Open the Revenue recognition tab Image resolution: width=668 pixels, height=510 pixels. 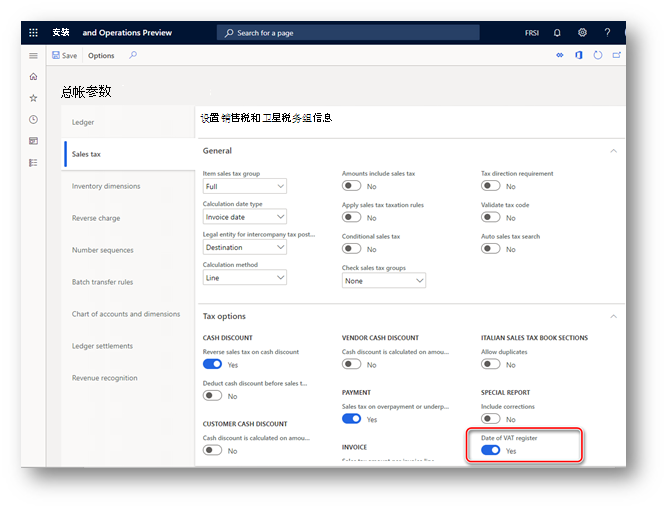point(128,378)
